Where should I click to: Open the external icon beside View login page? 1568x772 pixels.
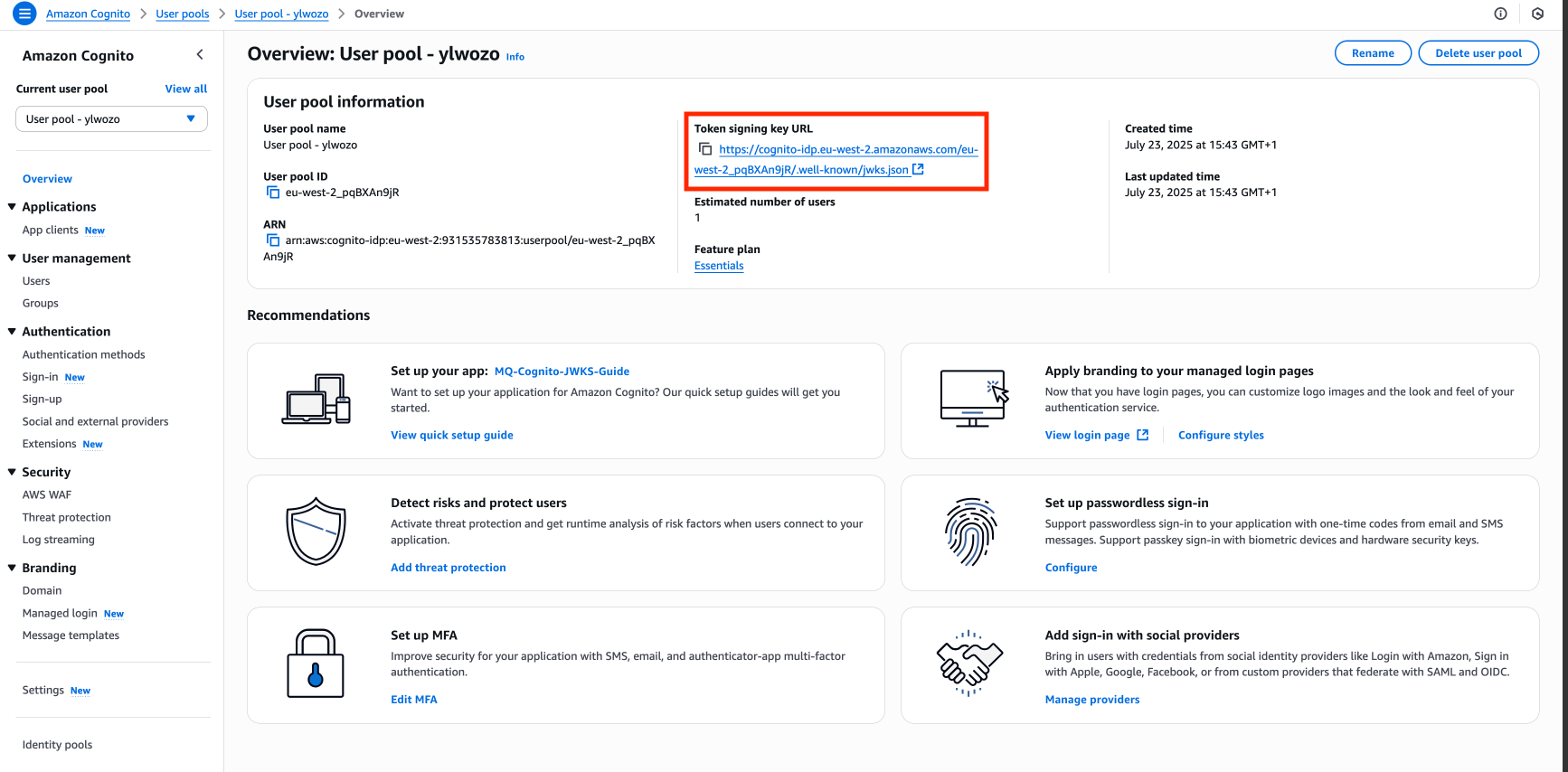(x=1142, y=435)
